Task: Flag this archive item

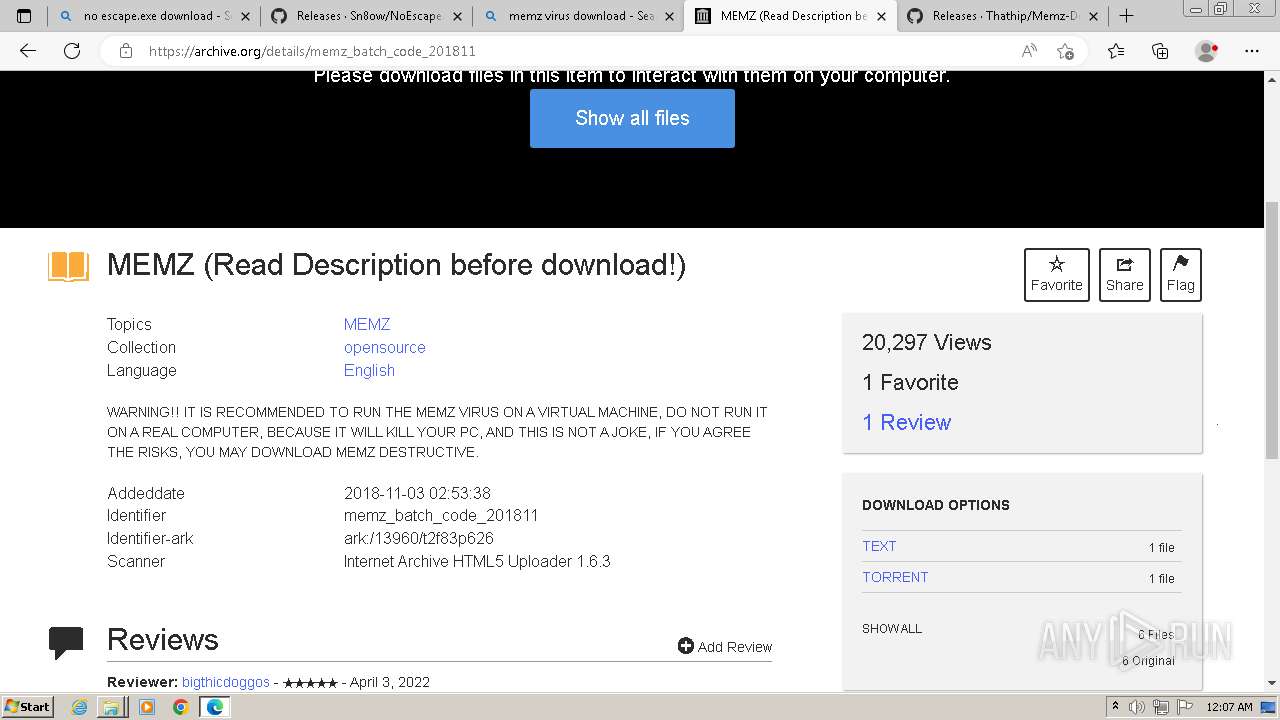Action: [1180, 274]
